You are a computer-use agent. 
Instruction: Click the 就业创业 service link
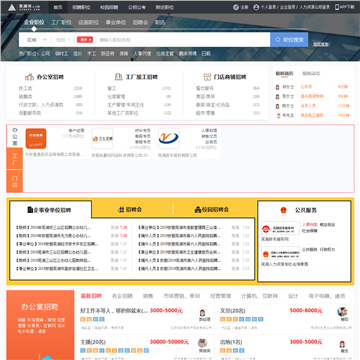pyautogui.click(x=327, y=224)
